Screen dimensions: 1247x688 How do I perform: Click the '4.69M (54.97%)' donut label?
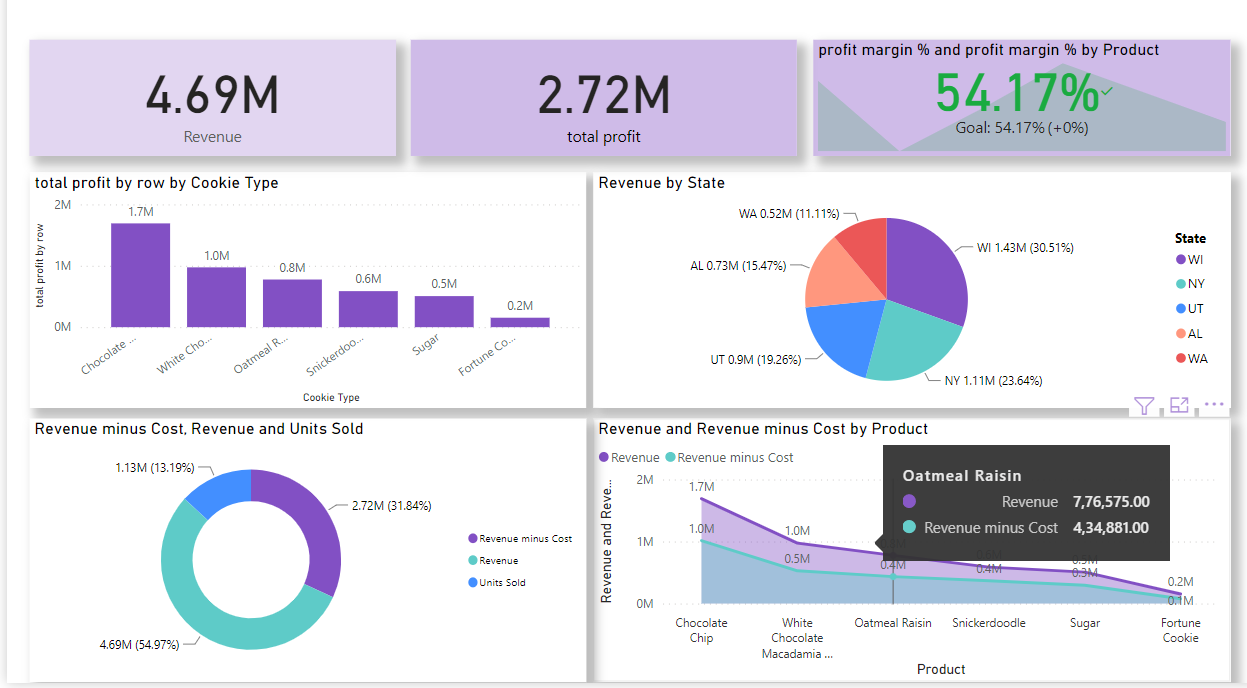(139, 645)
